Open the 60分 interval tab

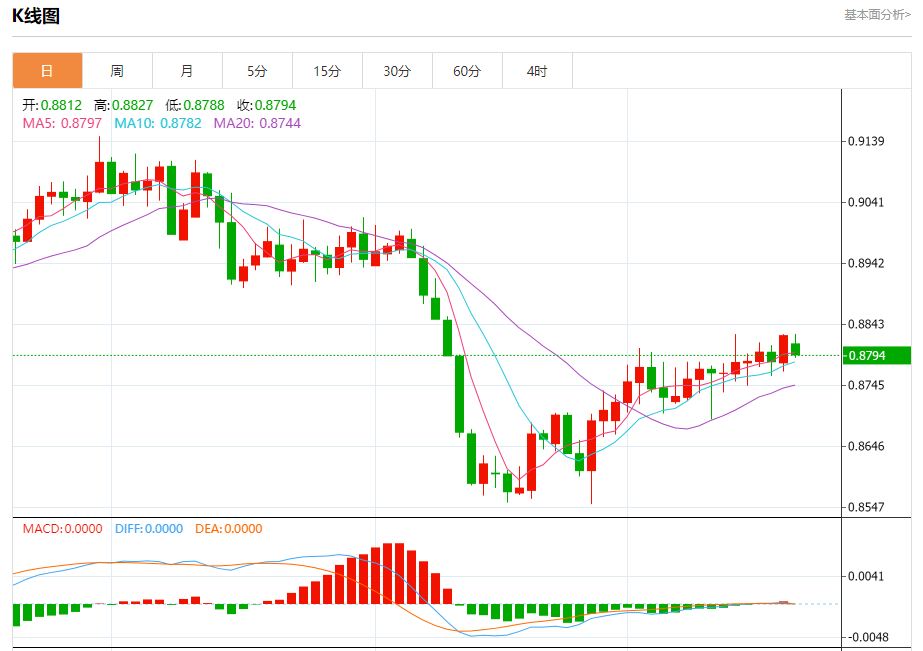[x=467, y=71]
